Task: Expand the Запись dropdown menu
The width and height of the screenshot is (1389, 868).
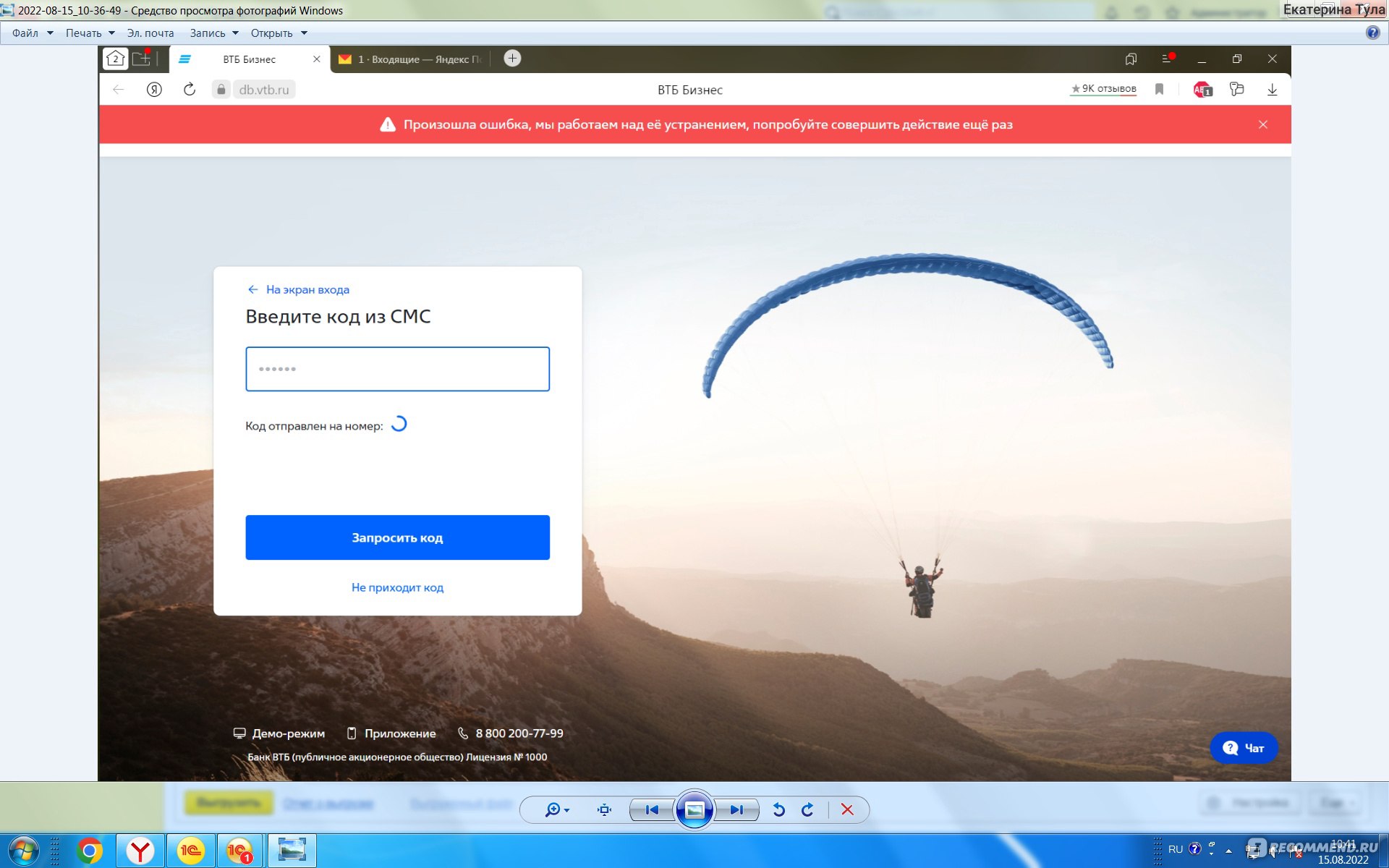Action: pos(214,33)
